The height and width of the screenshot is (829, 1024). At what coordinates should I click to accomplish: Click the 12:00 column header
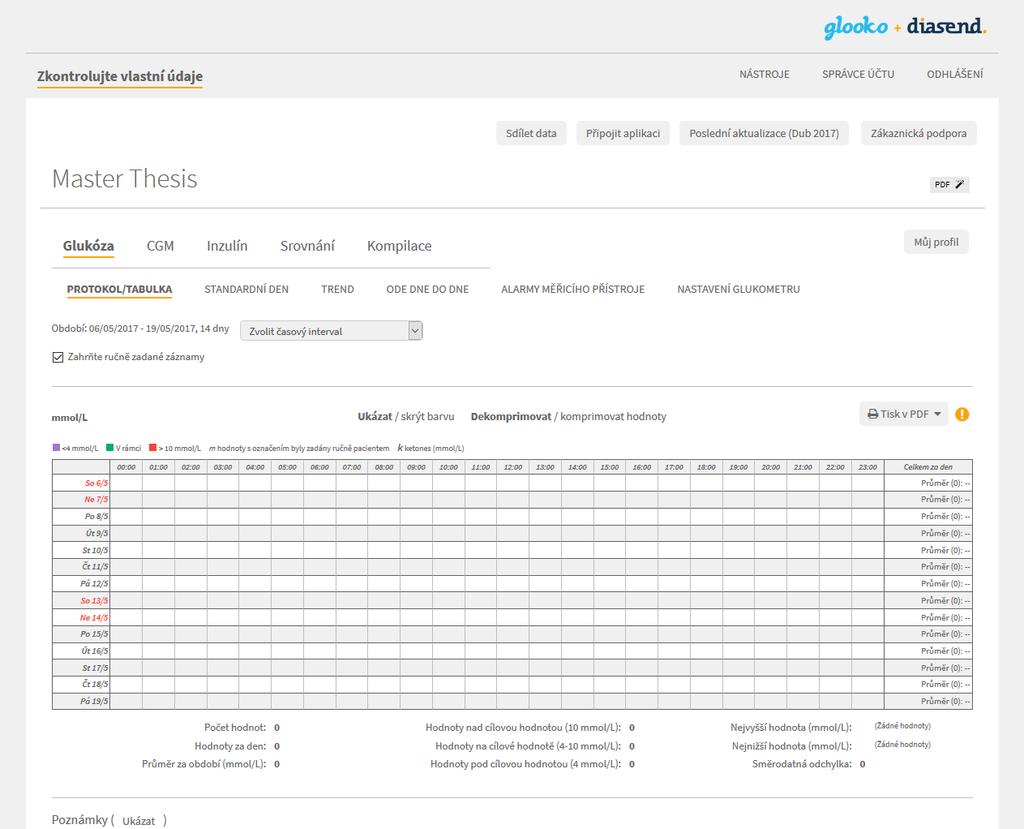tap(513, 467)
